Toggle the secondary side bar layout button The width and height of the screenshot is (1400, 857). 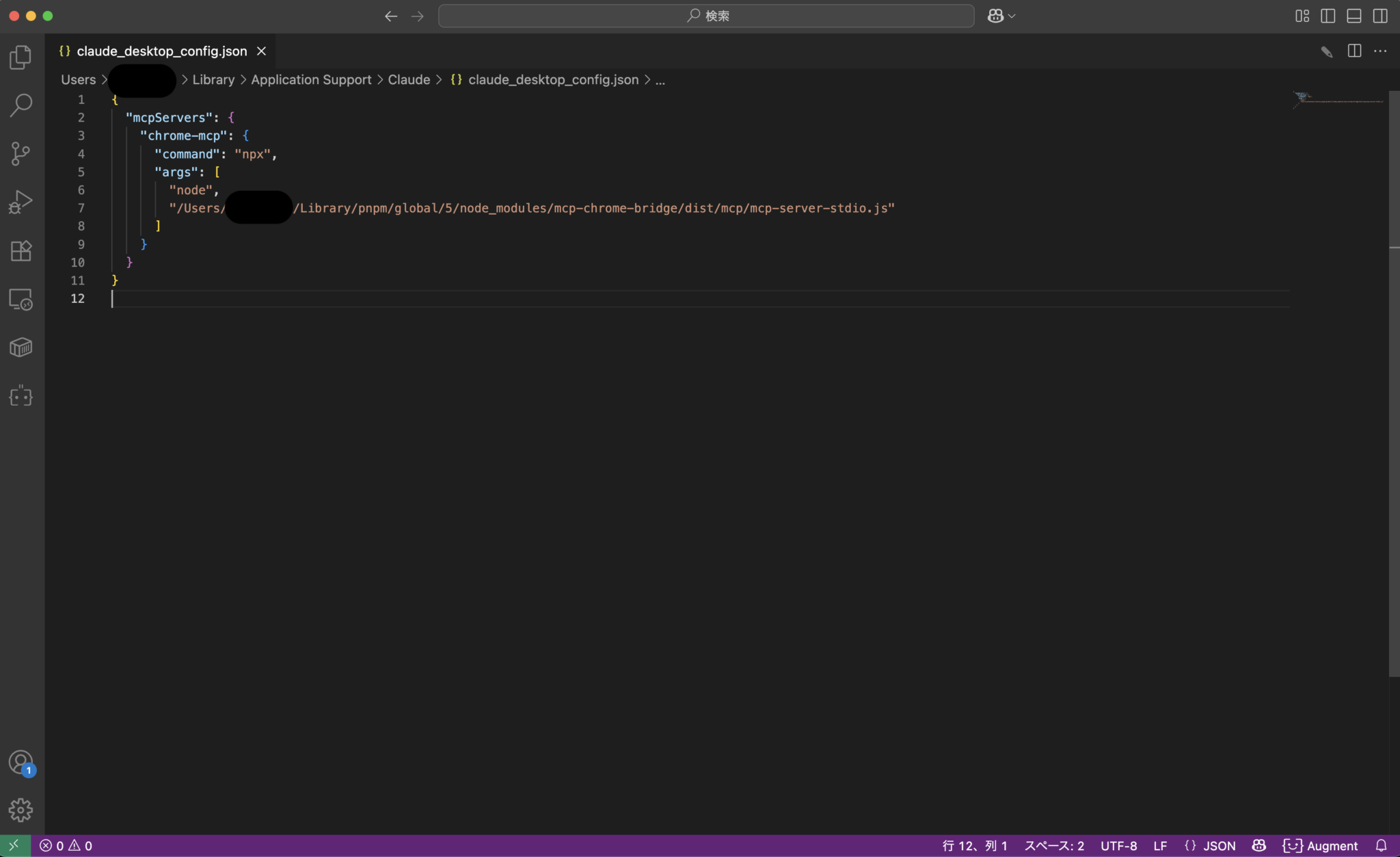pos(1380,16)
